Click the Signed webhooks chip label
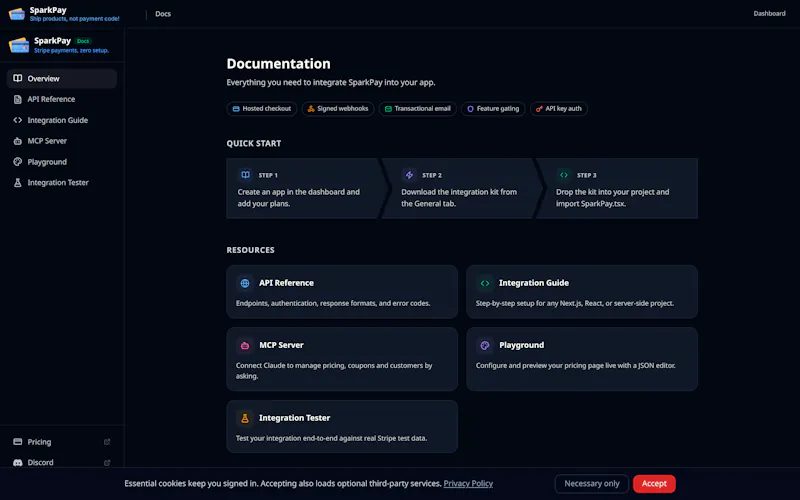The height and width of the screenshot is (500, 800). [x=342, y=109]
